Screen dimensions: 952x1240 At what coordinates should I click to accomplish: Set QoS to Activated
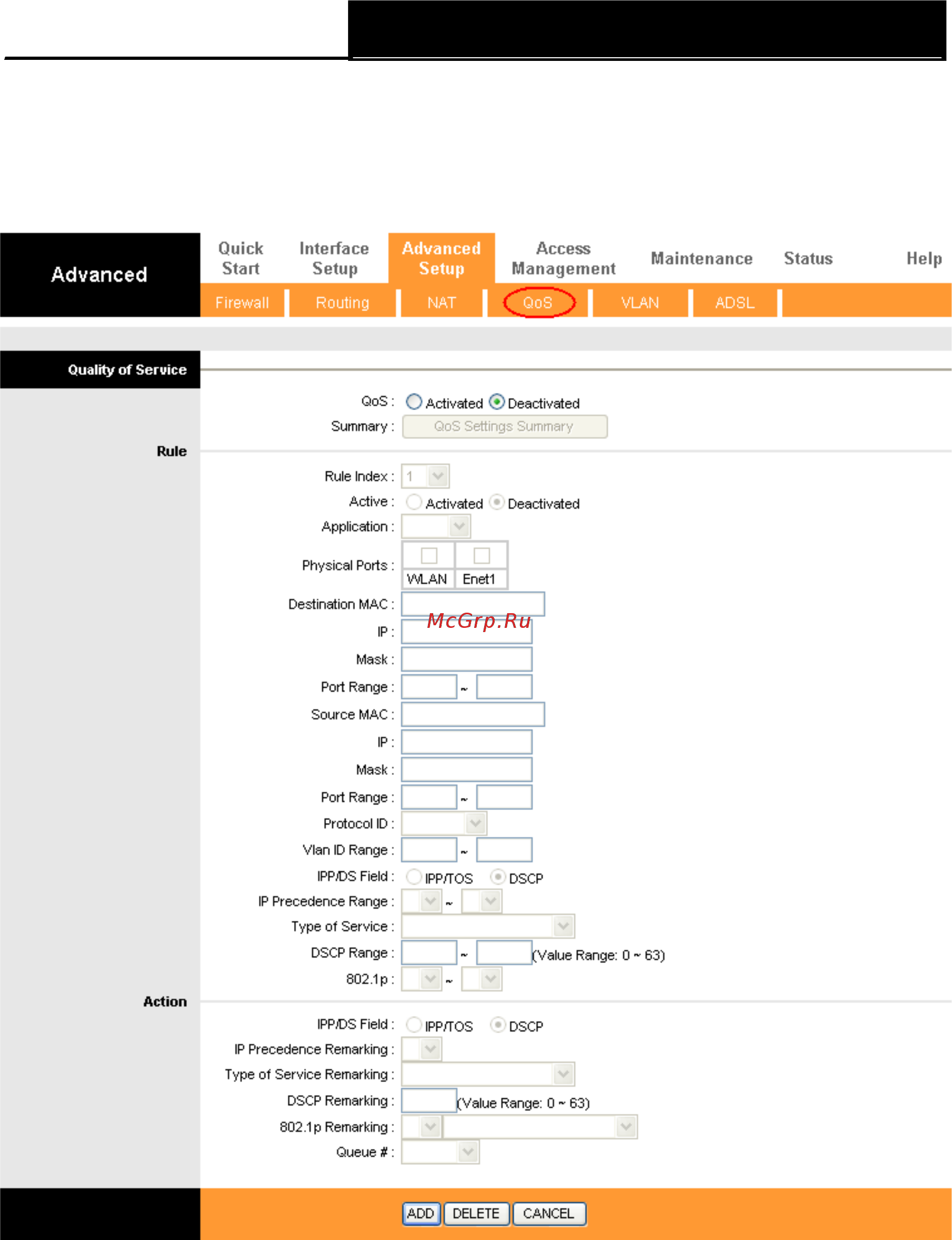tap(414, 402)
